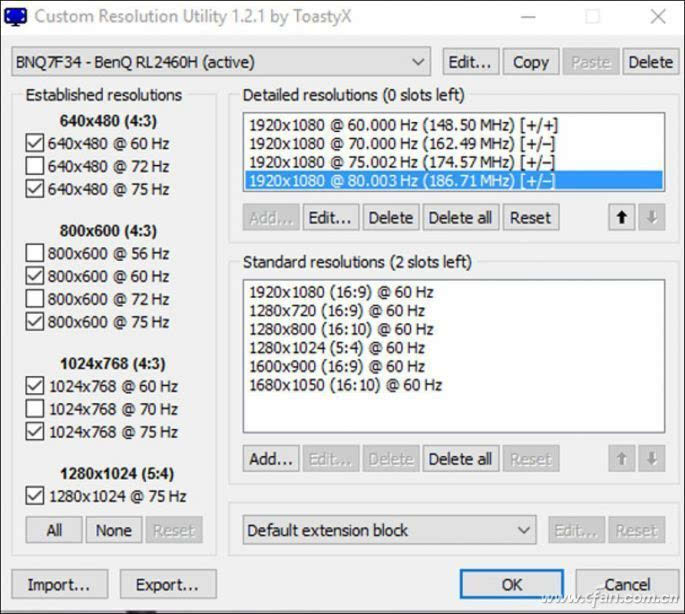Click detailed resolutions down arrow button

652,217
